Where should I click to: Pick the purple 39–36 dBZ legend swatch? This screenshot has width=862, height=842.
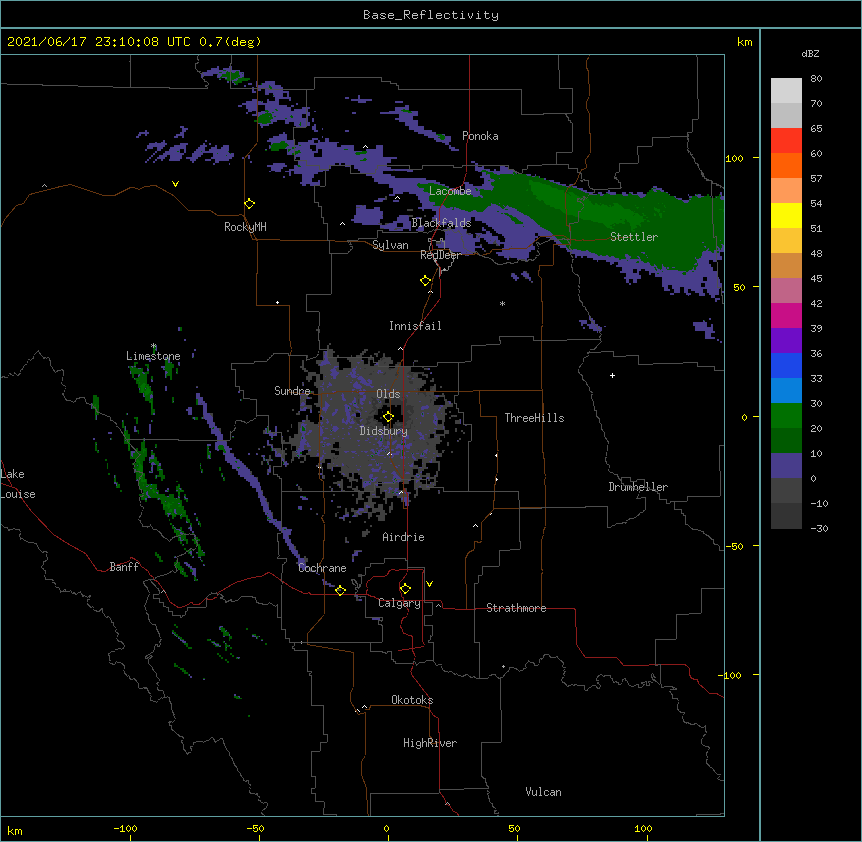[786, 341]
